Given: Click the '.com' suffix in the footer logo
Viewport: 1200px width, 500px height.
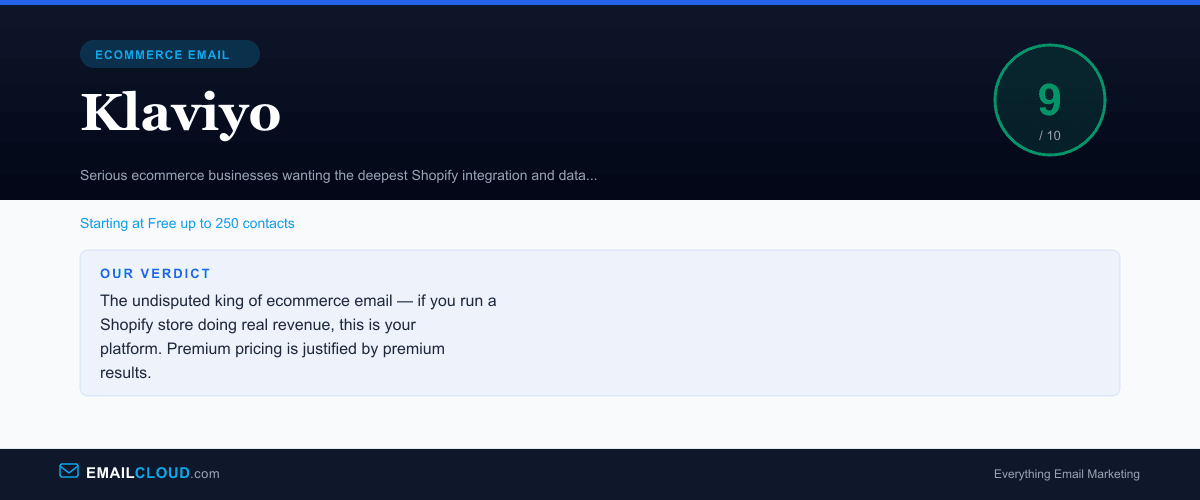Looking at the screenshot, I should (x=205, y=473).
